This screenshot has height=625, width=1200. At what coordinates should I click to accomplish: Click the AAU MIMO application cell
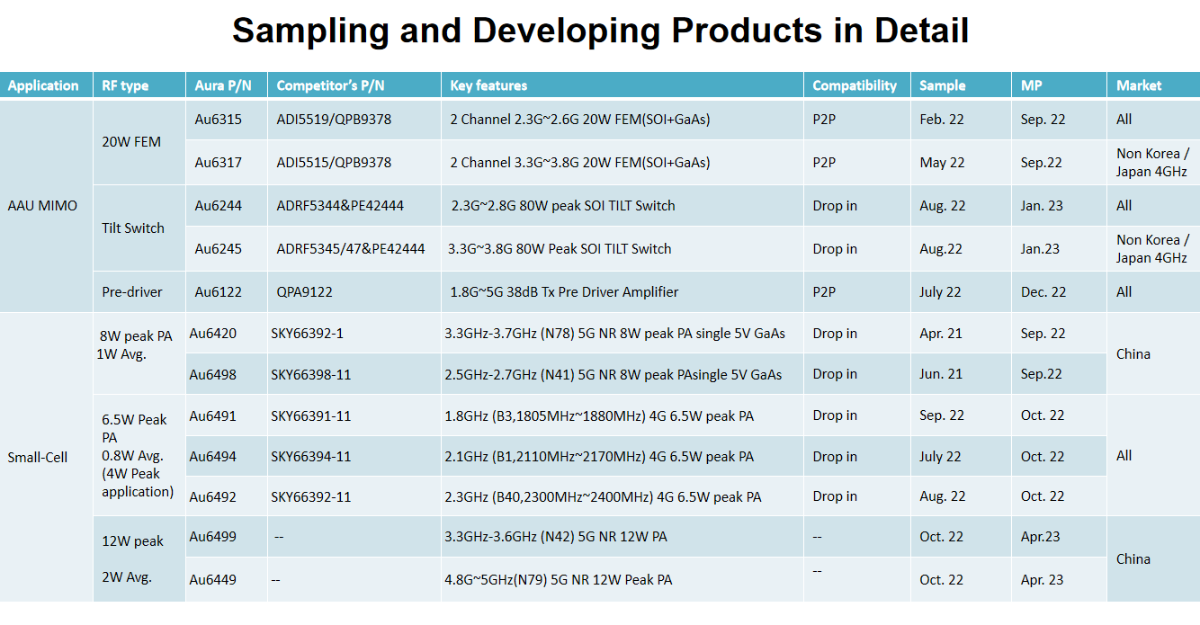41,206
